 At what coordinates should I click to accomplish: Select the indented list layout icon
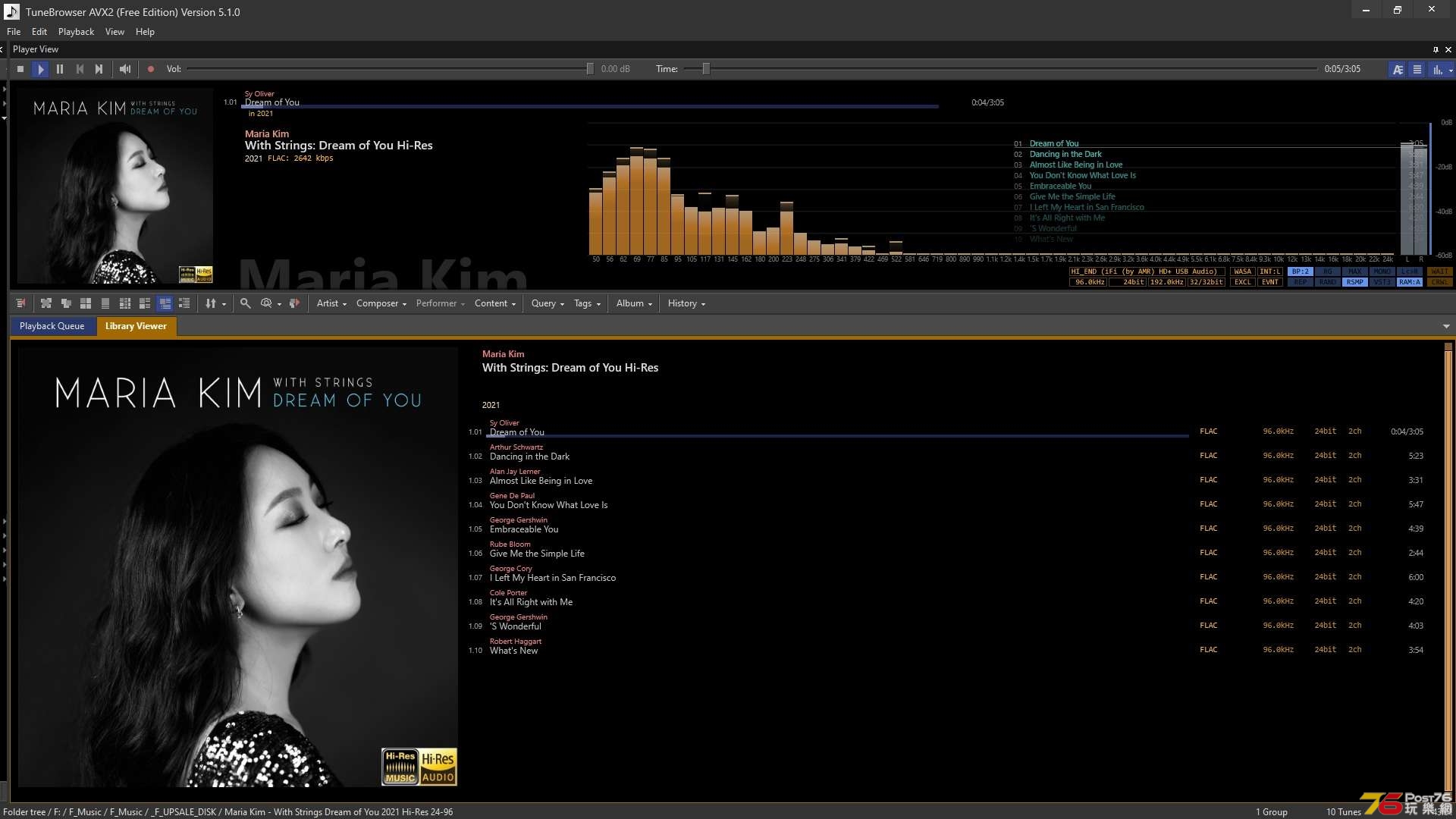[184, 303]
